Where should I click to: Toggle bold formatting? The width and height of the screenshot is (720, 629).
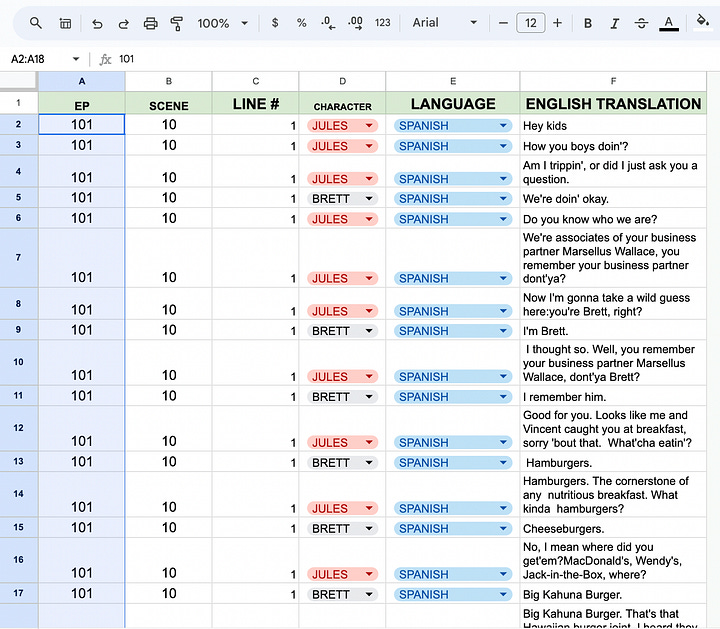(588, 23)
